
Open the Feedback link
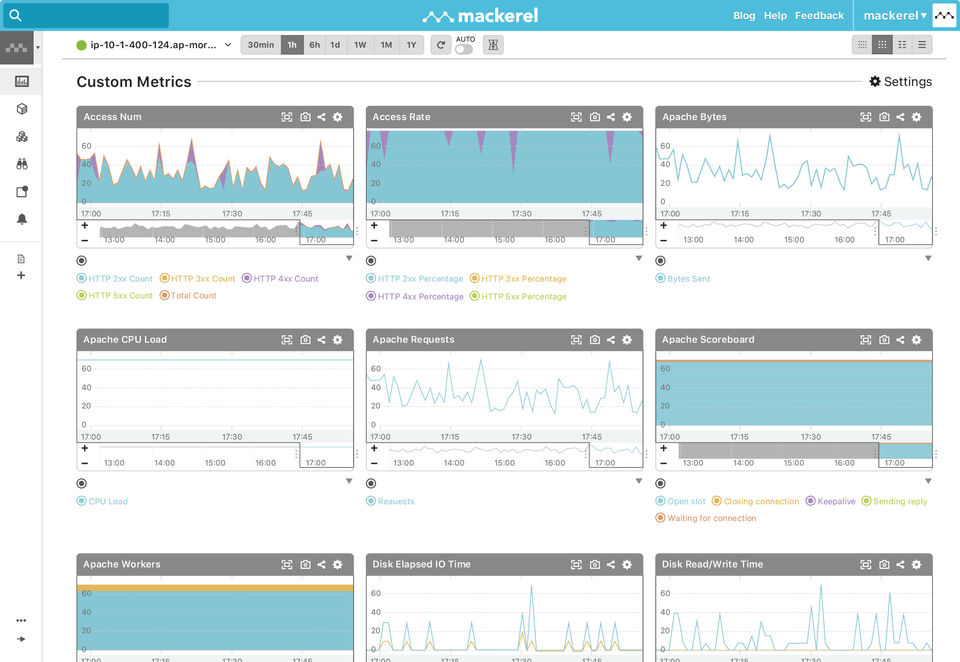pos(819,16)
